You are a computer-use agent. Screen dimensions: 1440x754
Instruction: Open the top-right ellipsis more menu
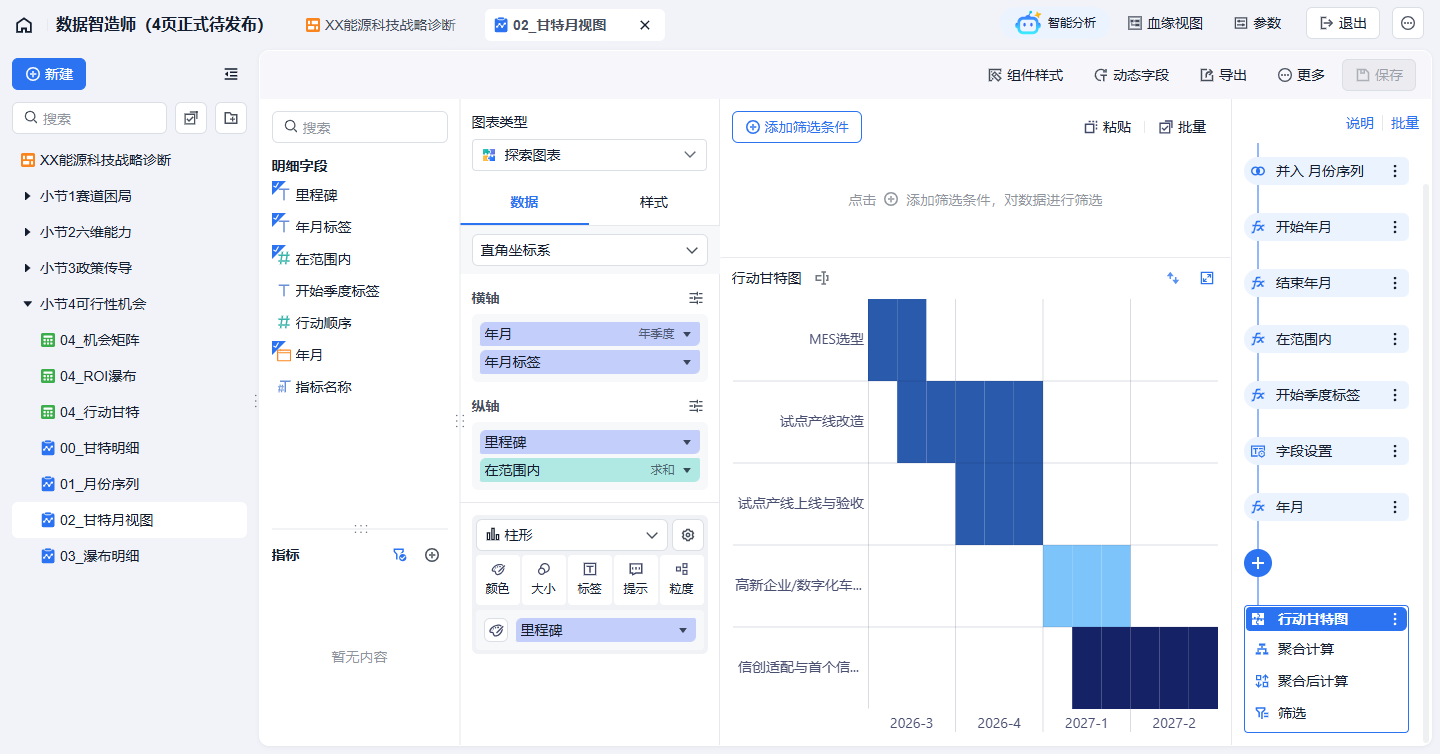tap(1408, 23)
